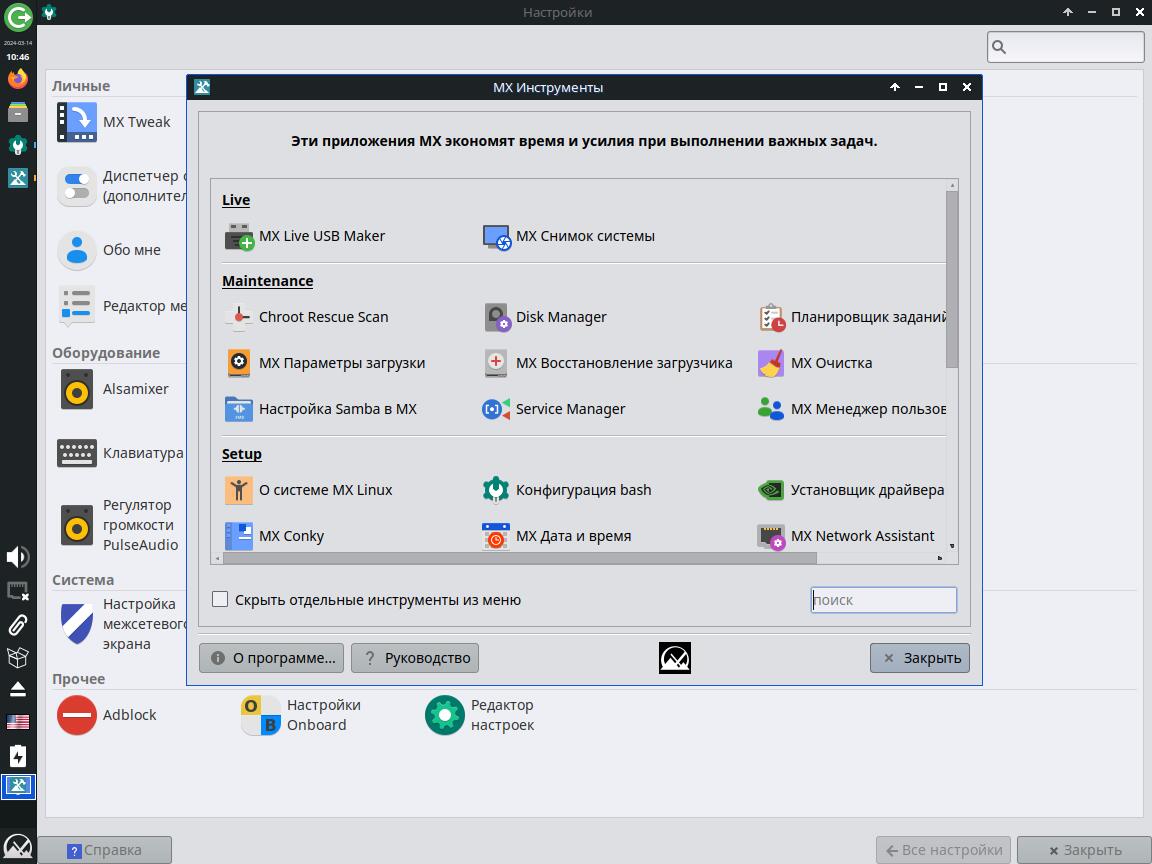The width and height of the screenshot is (1152, 864).
Task: Click scroll-right arrow of tools list
Action: pos(940,558)
